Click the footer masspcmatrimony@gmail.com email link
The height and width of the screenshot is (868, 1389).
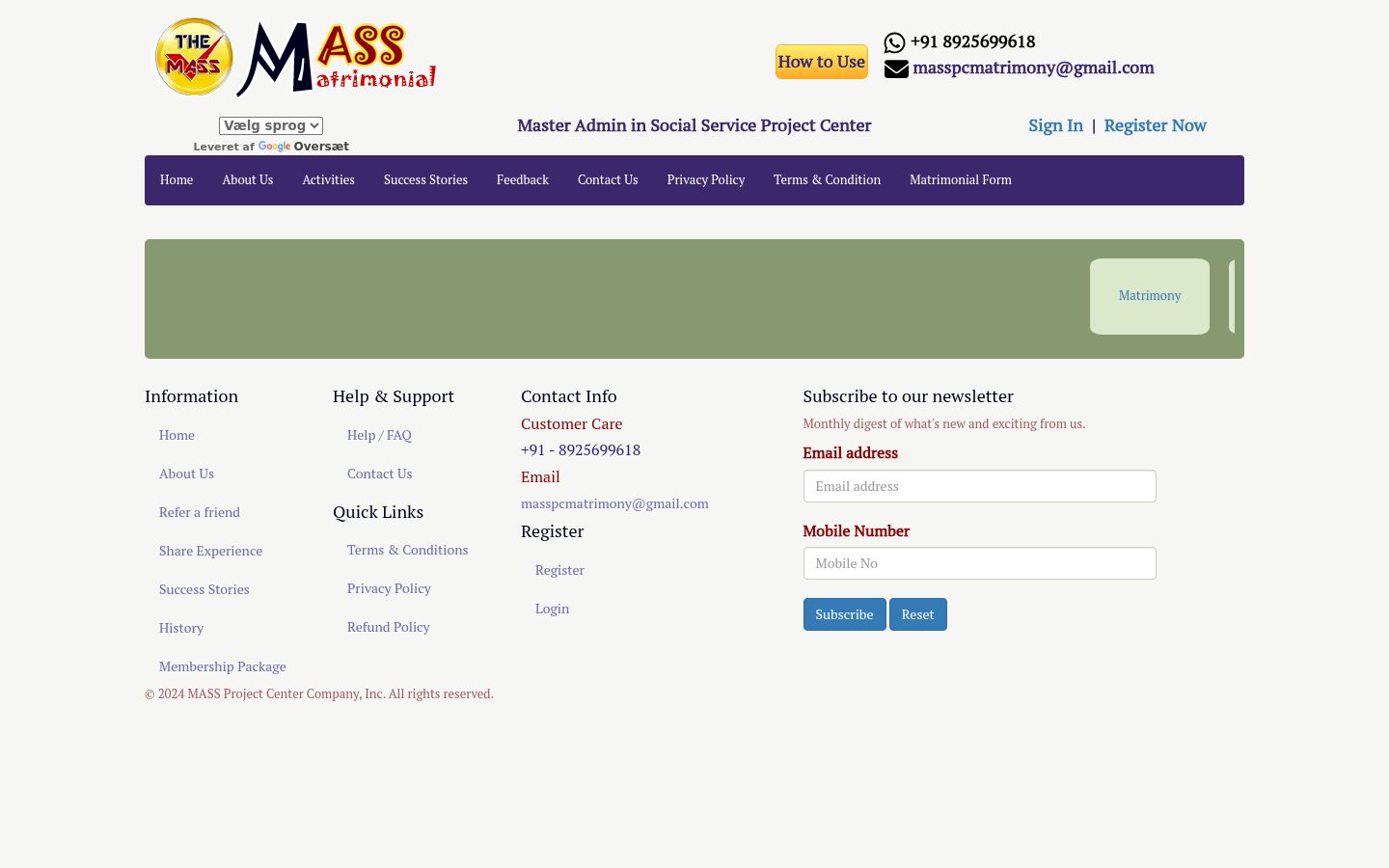pos(614,503)
